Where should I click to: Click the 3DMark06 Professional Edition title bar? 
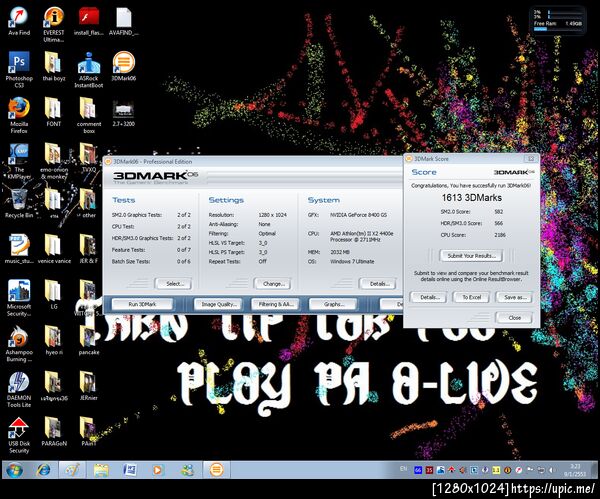click(253, 161)
